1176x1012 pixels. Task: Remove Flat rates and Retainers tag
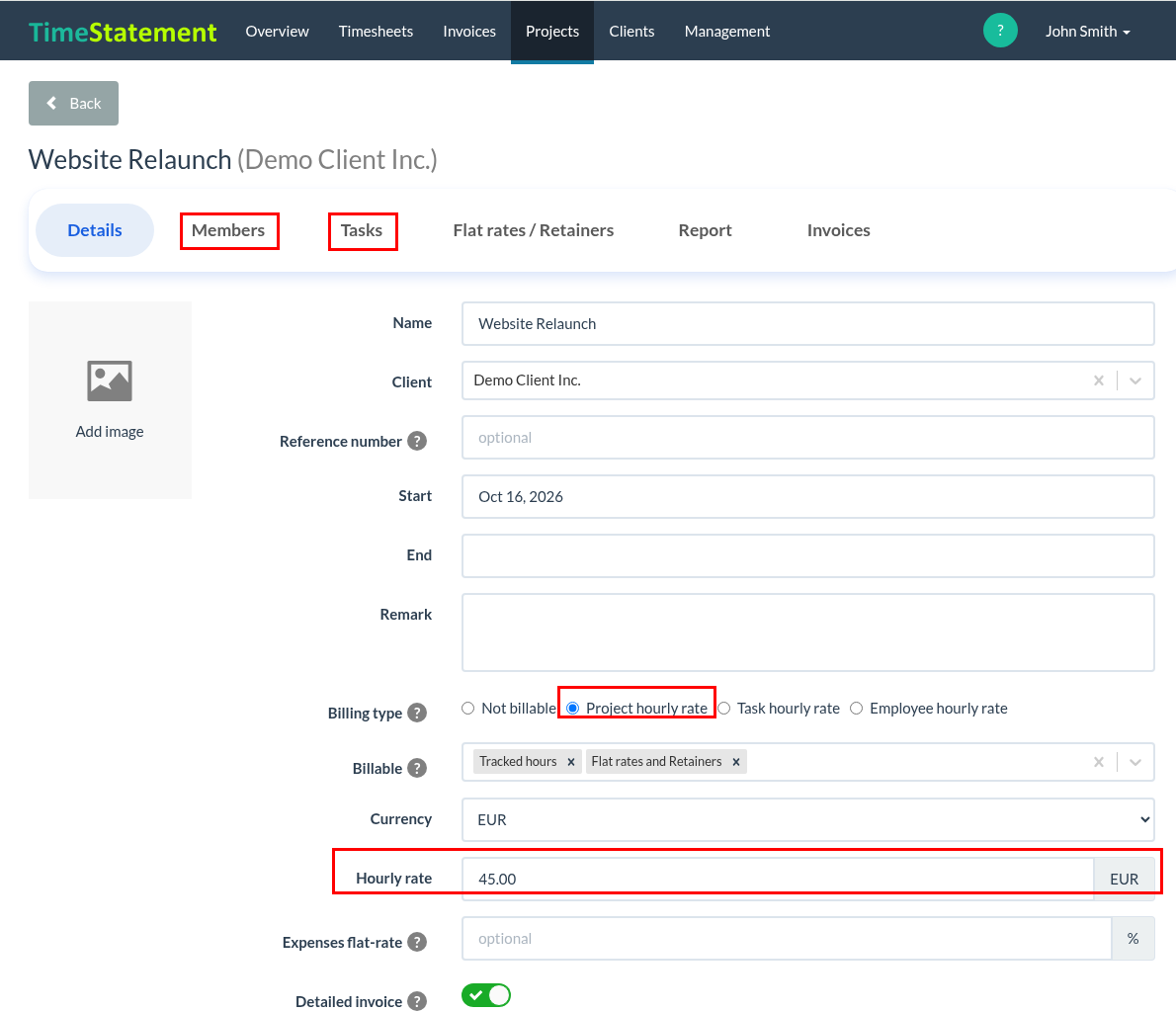tap(736, 762)
